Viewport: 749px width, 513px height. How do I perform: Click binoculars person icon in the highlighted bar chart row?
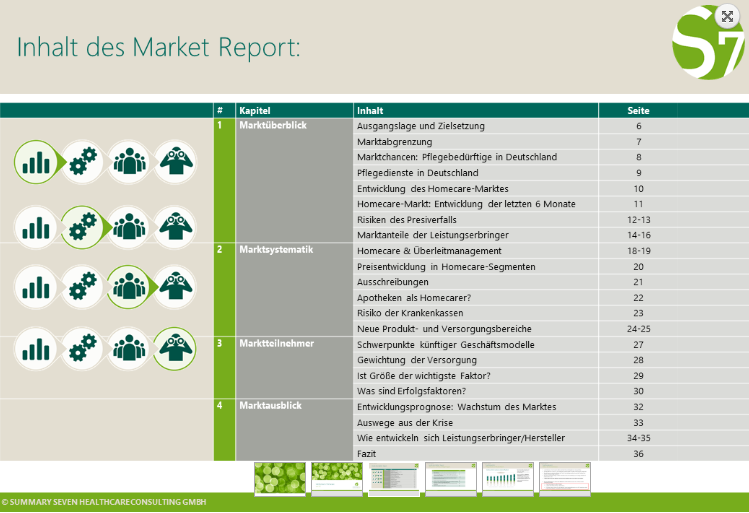point(175,162)
